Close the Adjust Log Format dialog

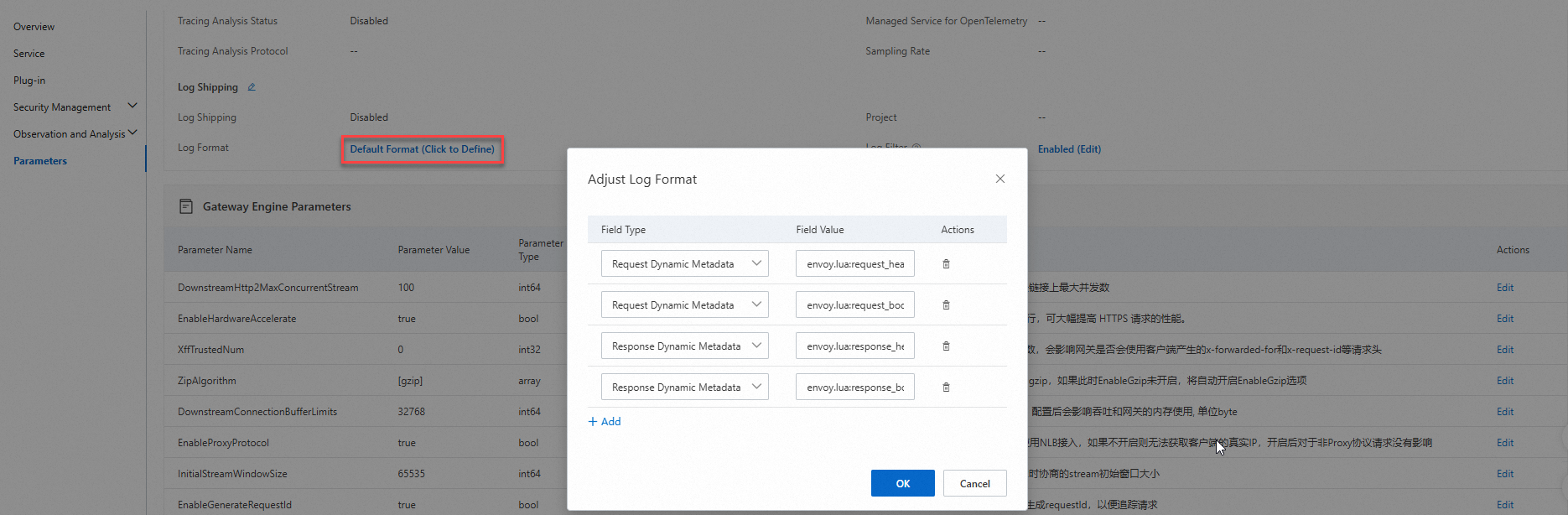tap(999, 179)
